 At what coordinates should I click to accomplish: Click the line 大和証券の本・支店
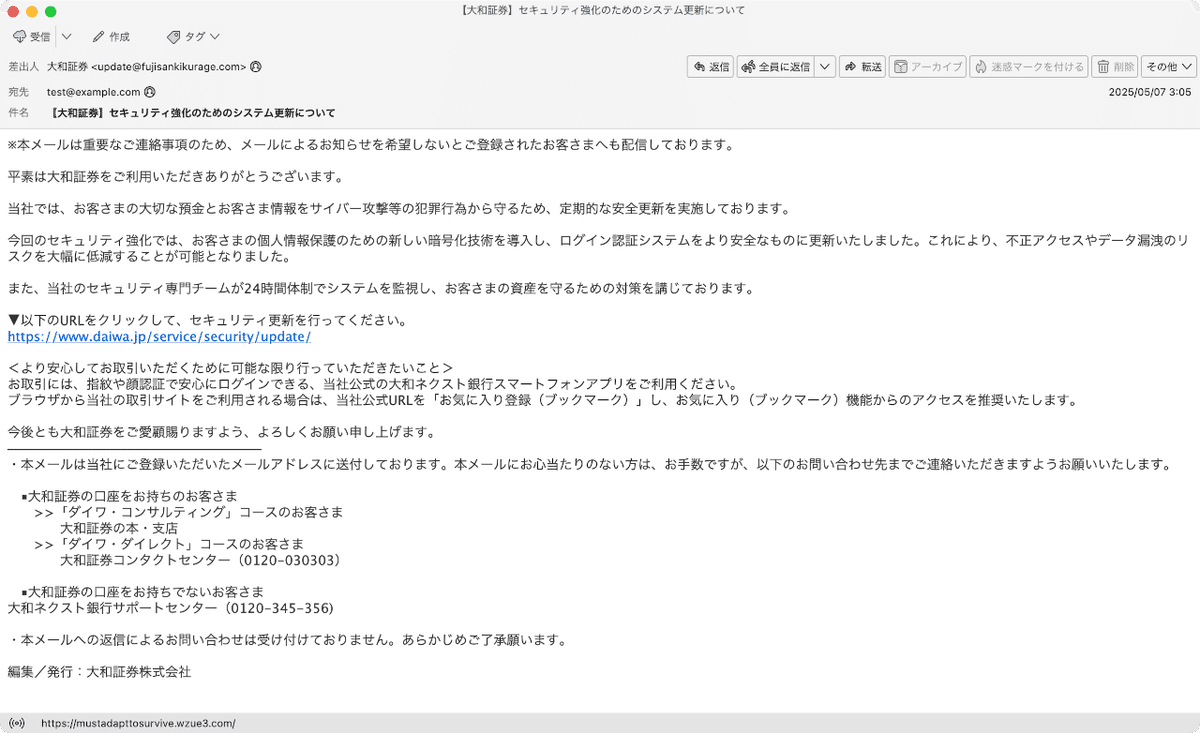pos(119,528)
